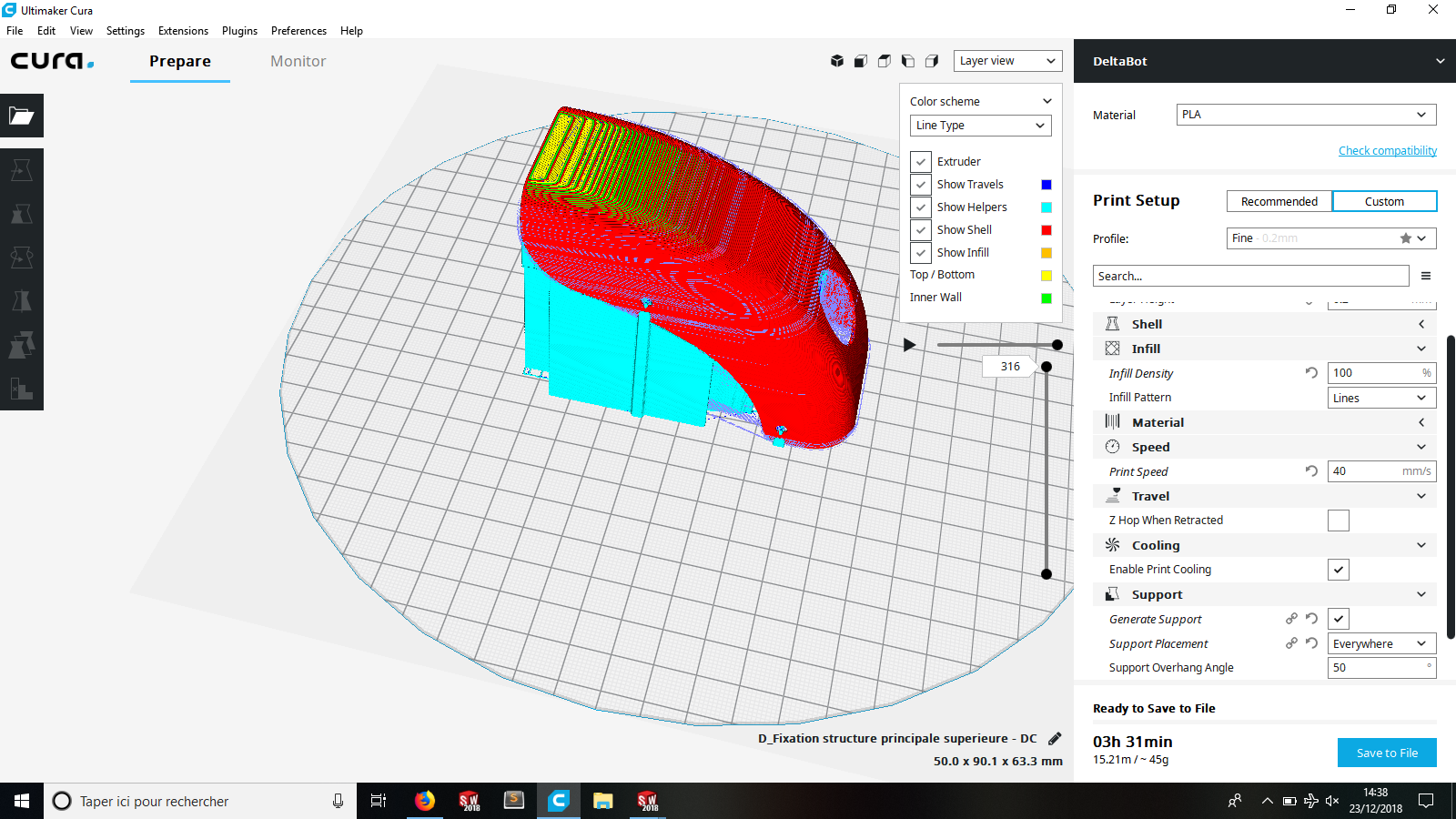Collapse the Speed section chevron

click(1421, 447)
